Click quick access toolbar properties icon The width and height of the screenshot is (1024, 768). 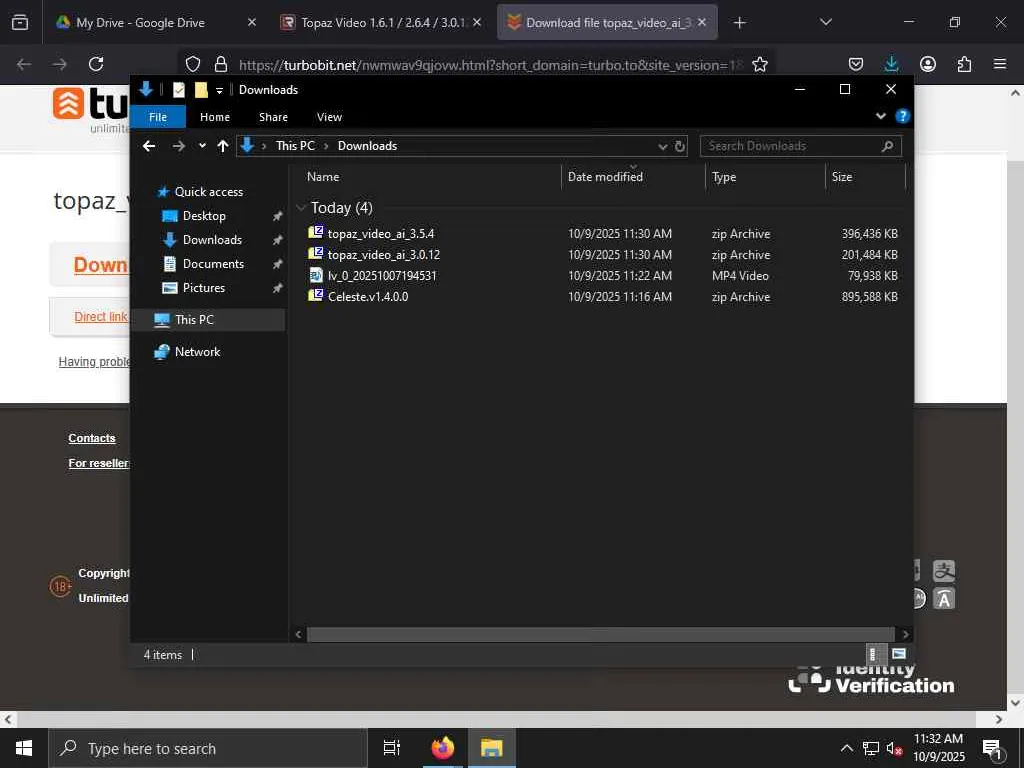[x=178, y=89]
